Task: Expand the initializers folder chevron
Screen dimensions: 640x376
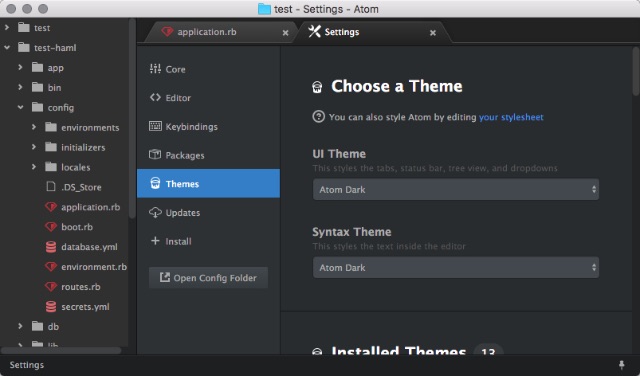Action: (x=34, y=147)
